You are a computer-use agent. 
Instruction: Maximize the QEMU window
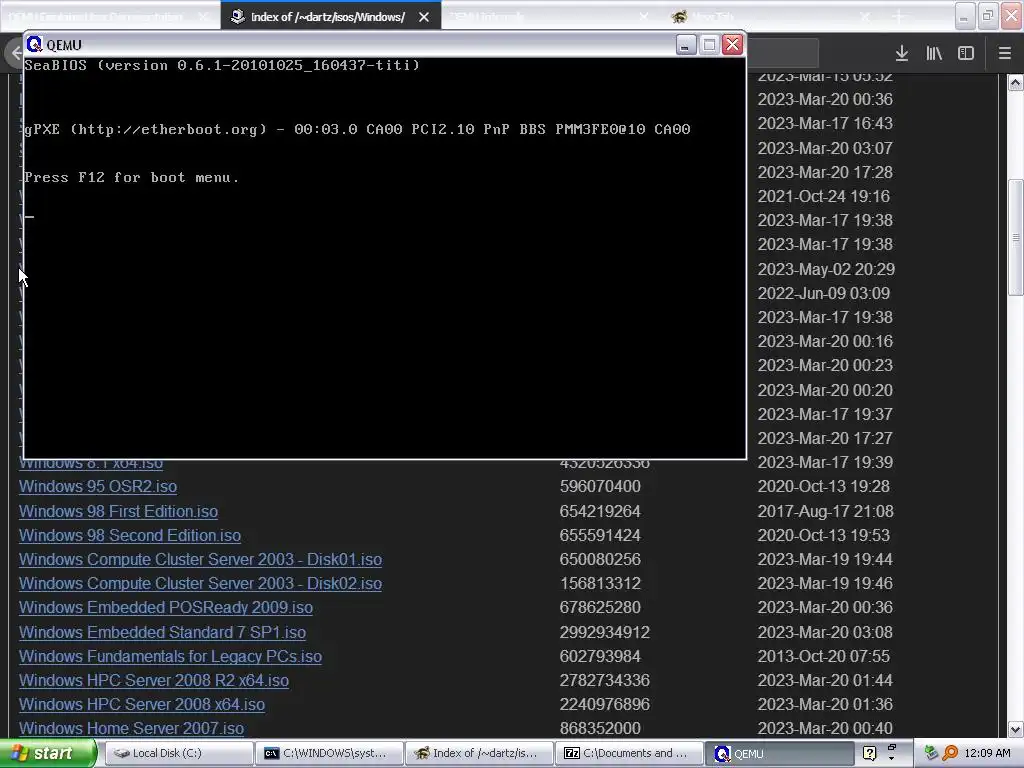point(709,44)
